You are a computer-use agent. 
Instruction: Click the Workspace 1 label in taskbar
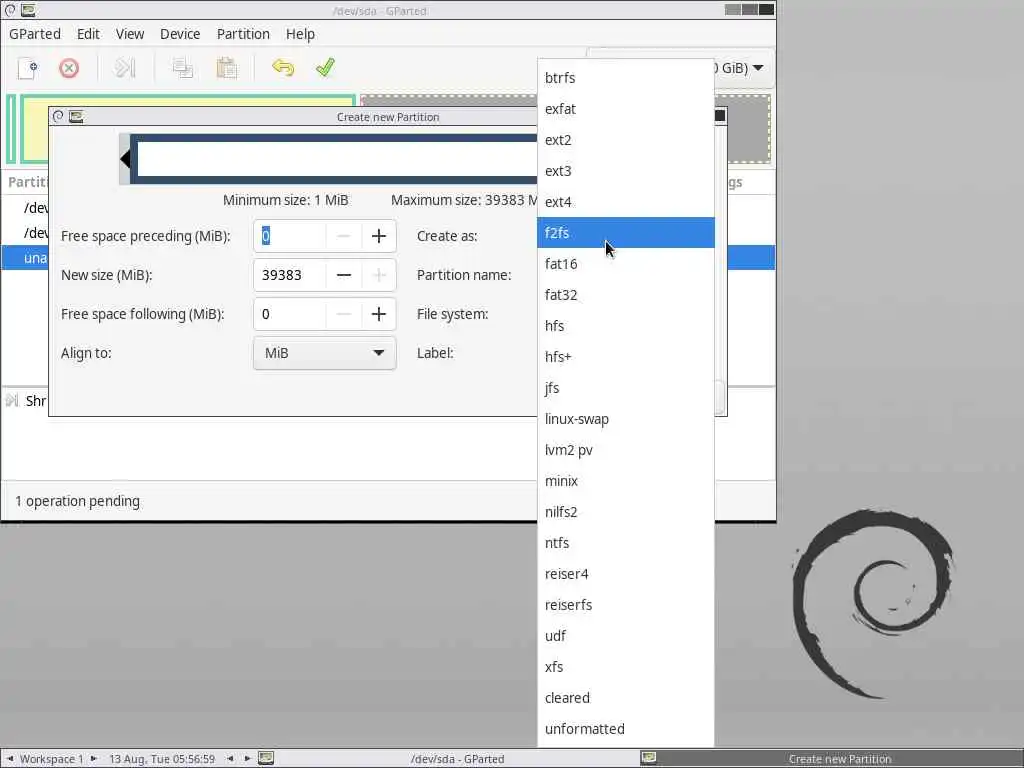tap(52, 759)
